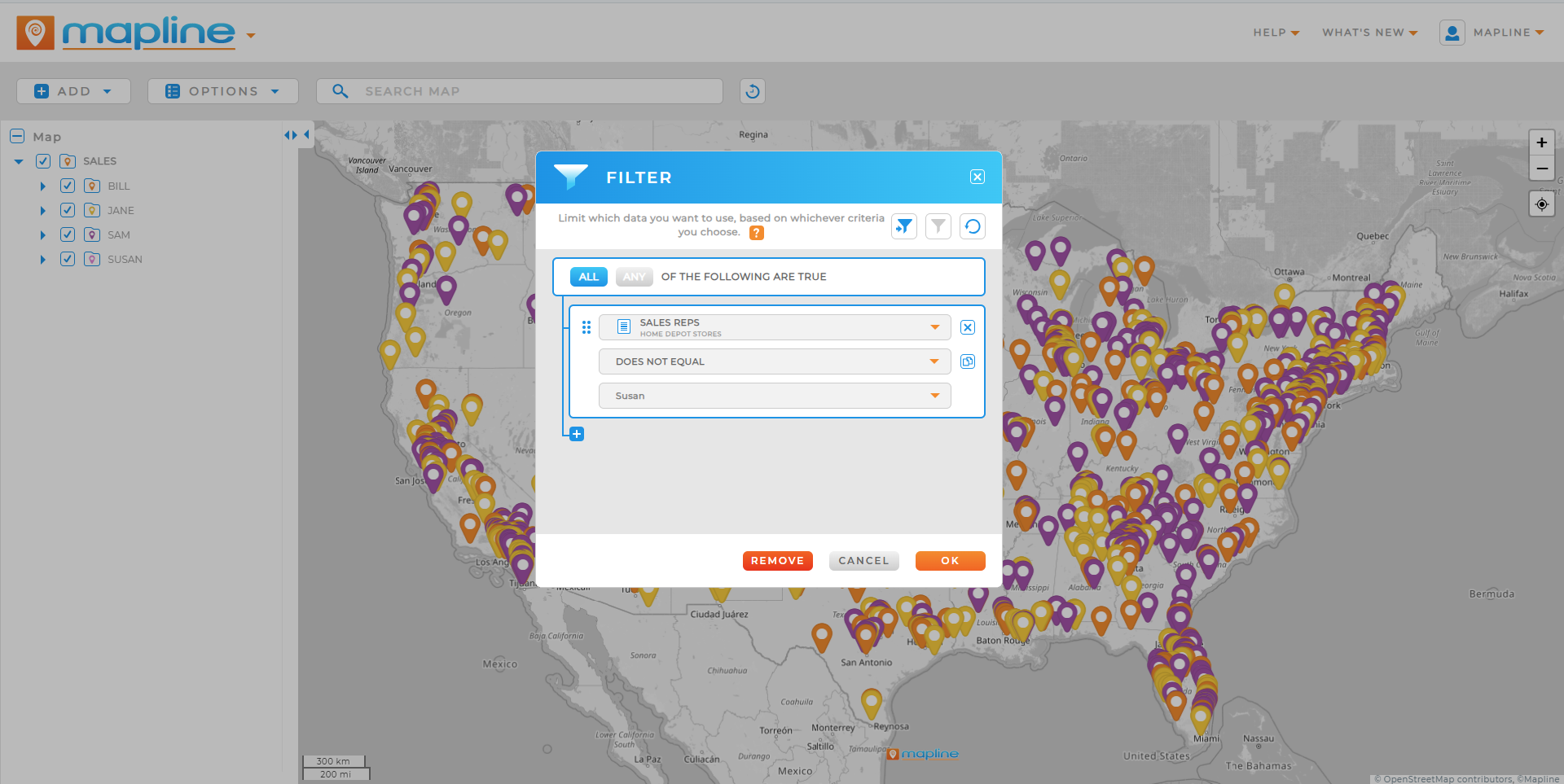
Task: Click the filter row drag handle dots
Action: [586, 327]
